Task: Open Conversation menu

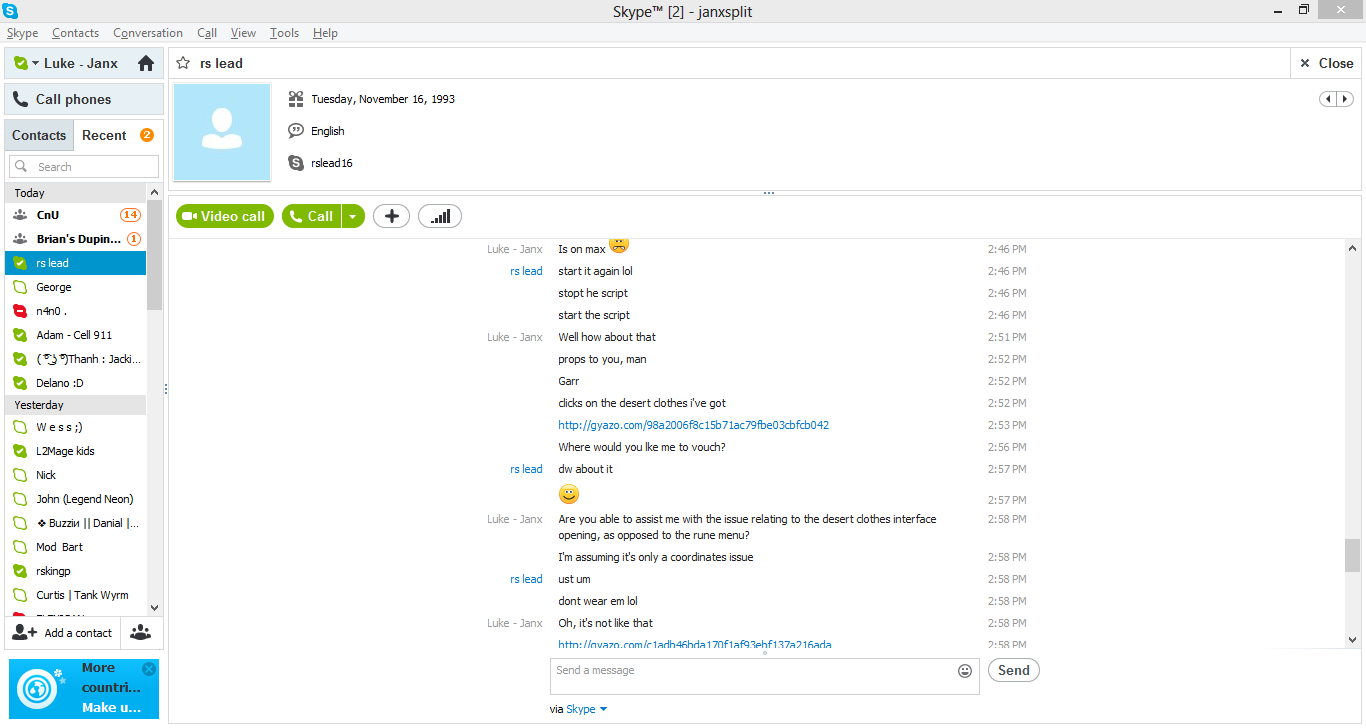Action: [148, 33]
